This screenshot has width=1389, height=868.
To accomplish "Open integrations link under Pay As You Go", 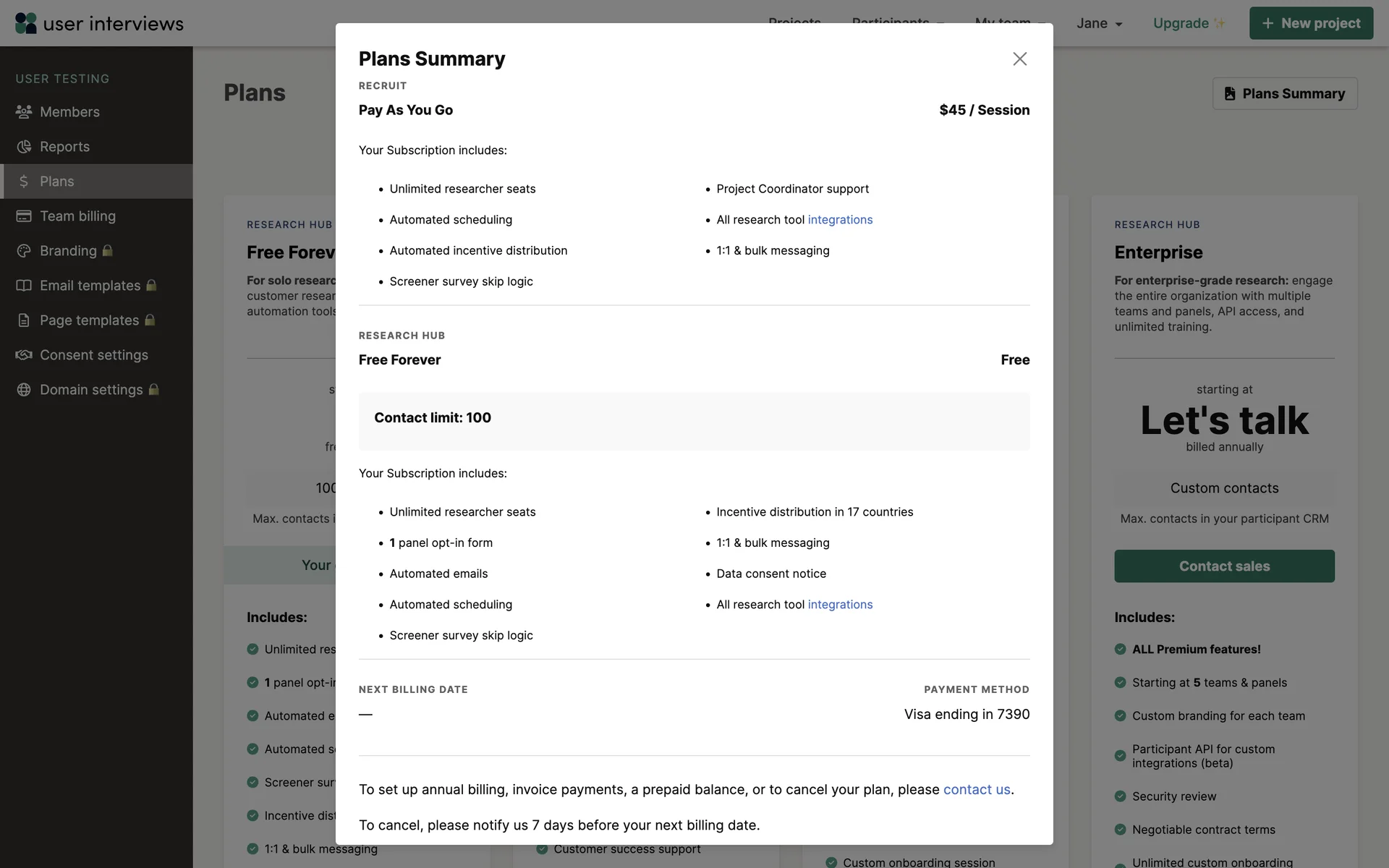I will 840,220.
